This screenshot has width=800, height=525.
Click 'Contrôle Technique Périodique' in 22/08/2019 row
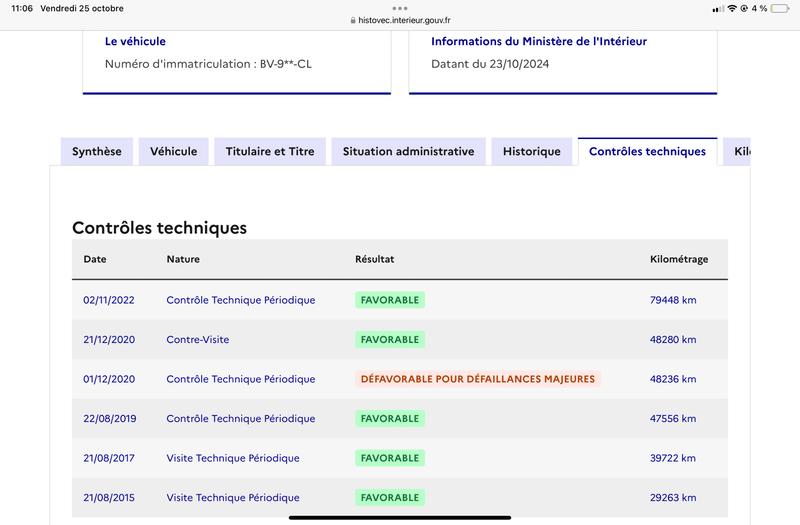(241, 418)
